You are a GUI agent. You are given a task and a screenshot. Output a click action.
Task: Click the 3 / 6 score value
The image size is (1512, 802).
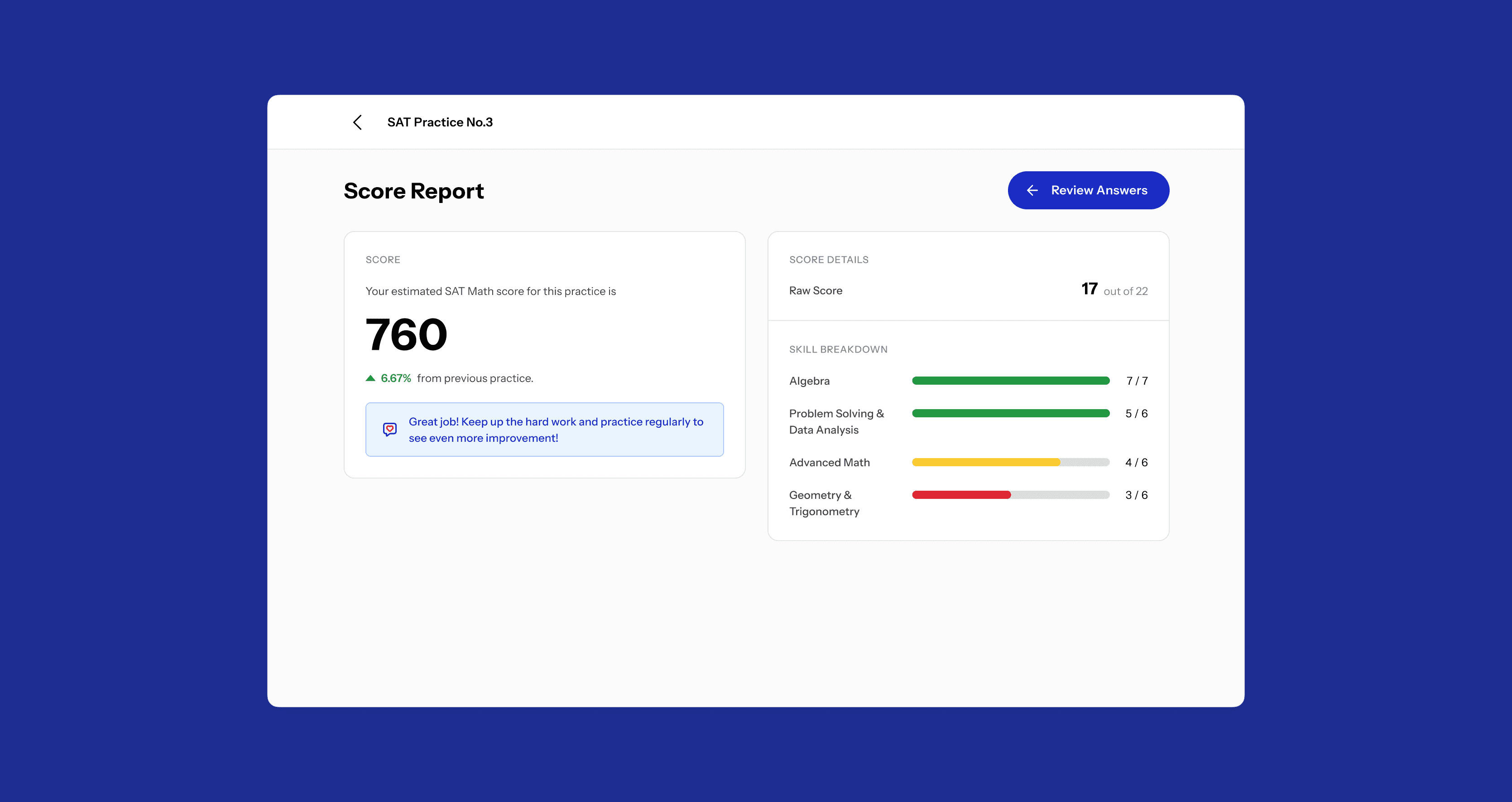point(1136,496)
